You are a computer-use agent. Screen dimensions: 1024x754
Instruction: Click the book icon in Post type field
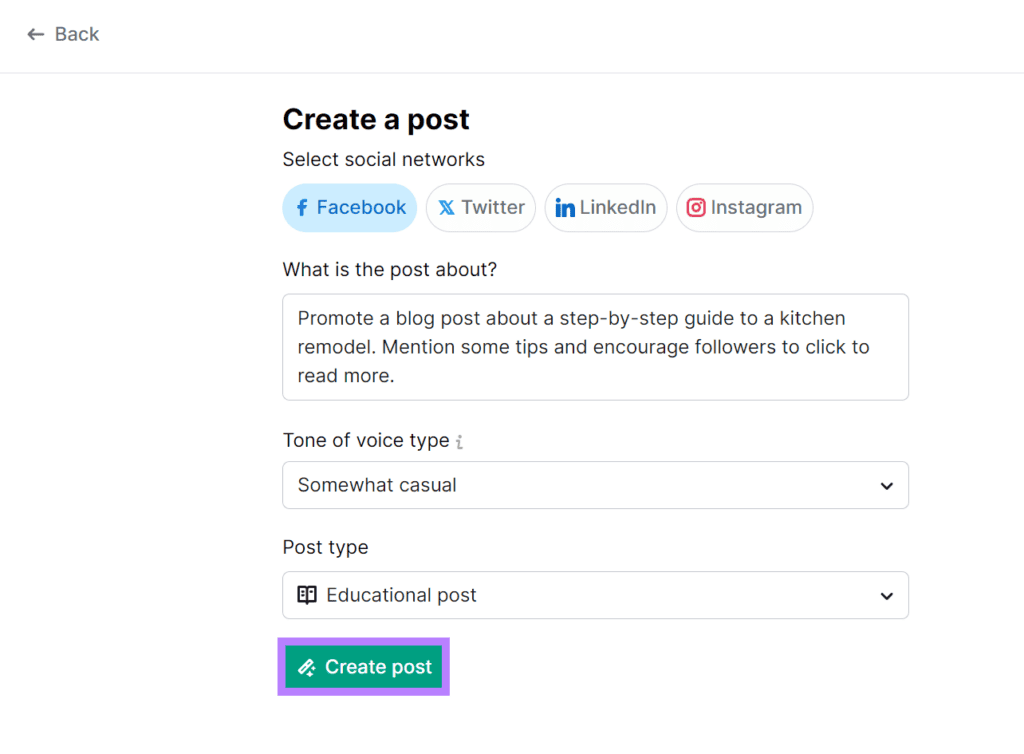[x=307, y=595]
